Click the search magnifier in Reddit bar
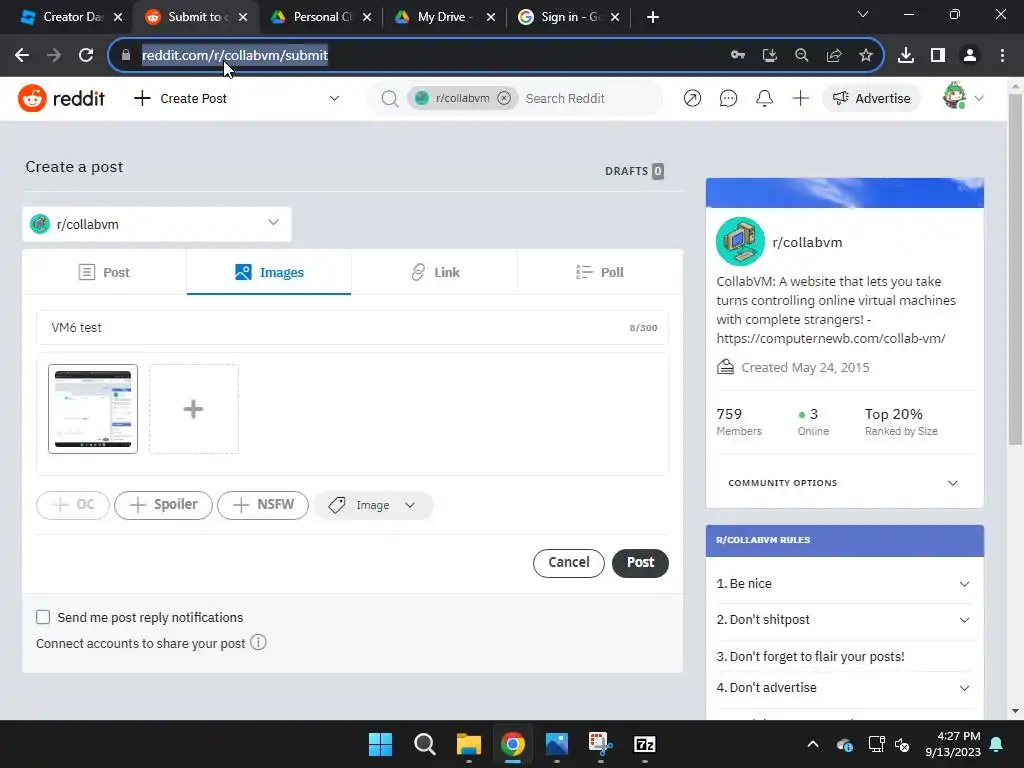 point(390,99)
